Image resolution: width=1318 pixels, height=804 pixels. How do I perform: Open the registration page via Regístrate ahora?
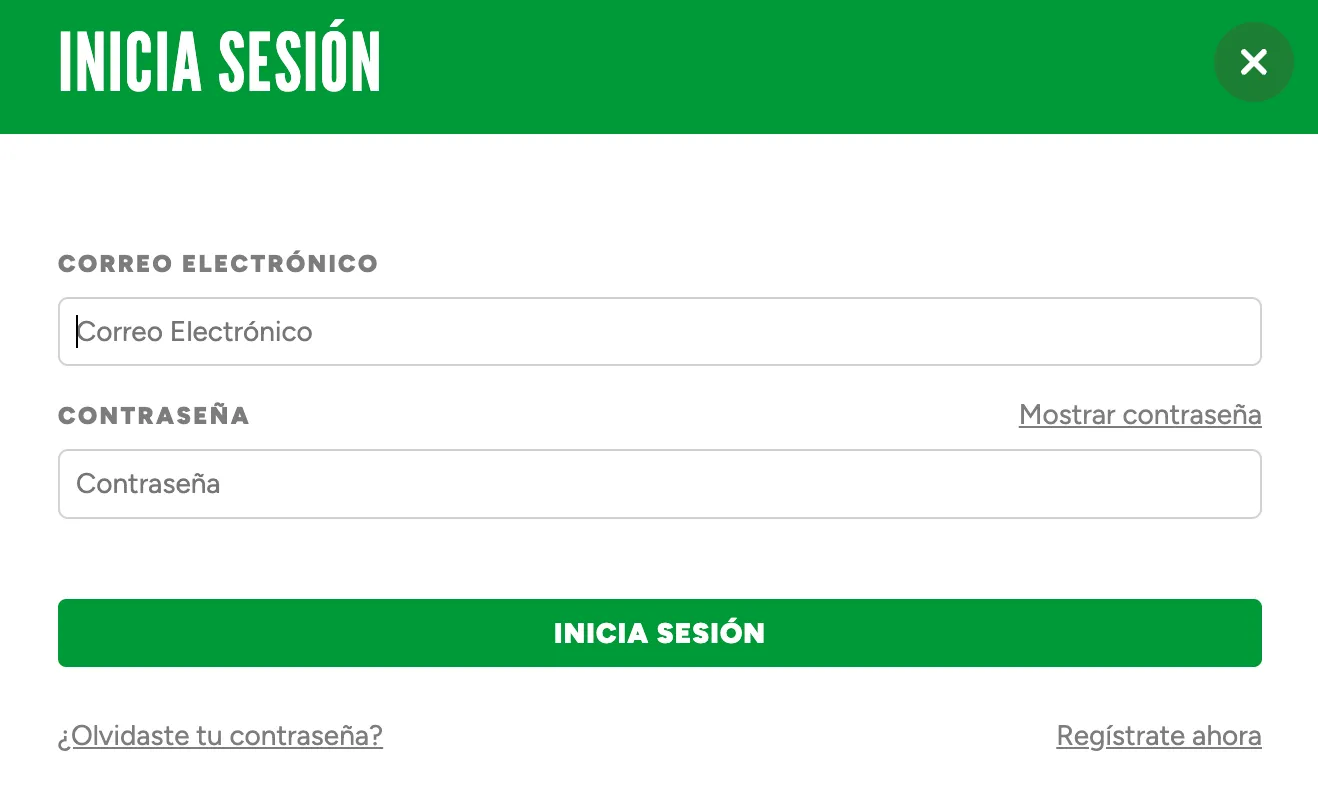point(1158,735)
